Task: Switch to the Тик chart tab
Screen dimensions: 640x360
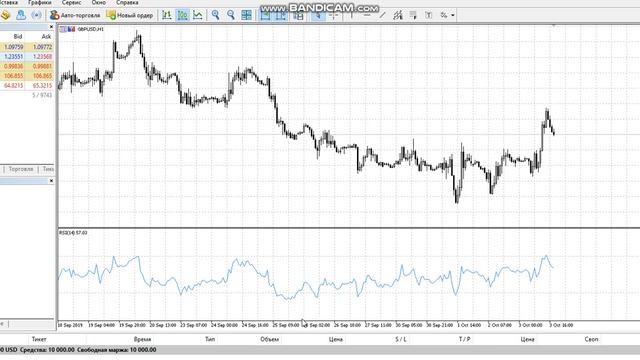Action: click(x=47, y=169)
